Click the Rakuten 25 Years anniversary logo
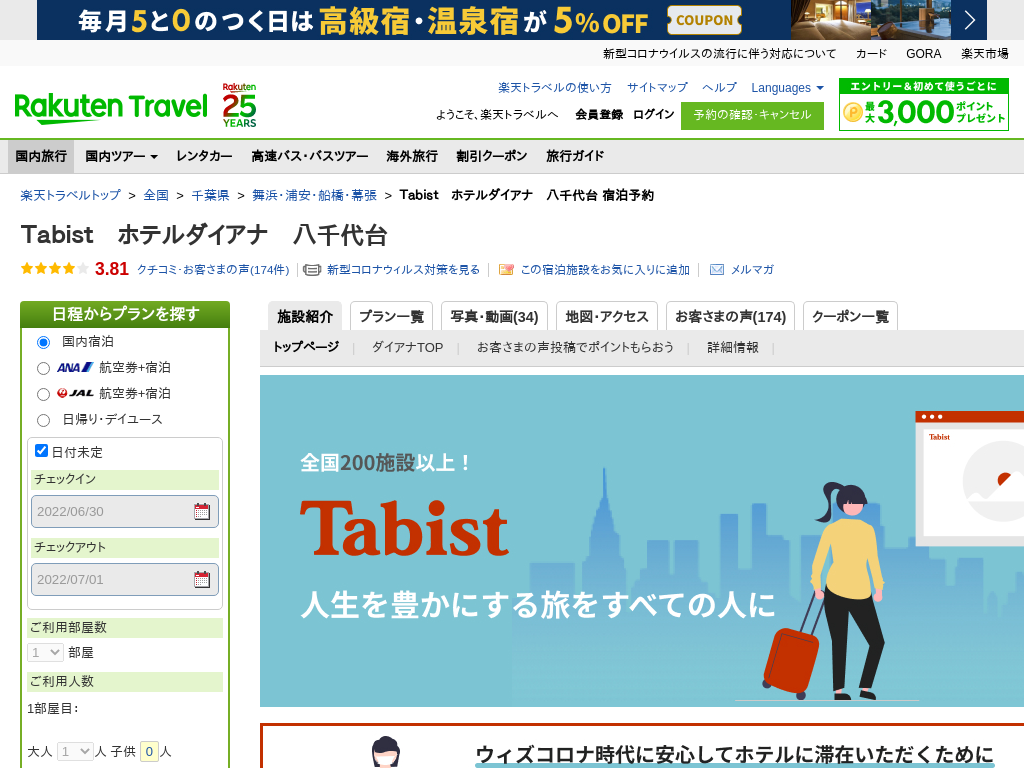Screen dimensions: 1024x768 (239, 105)
